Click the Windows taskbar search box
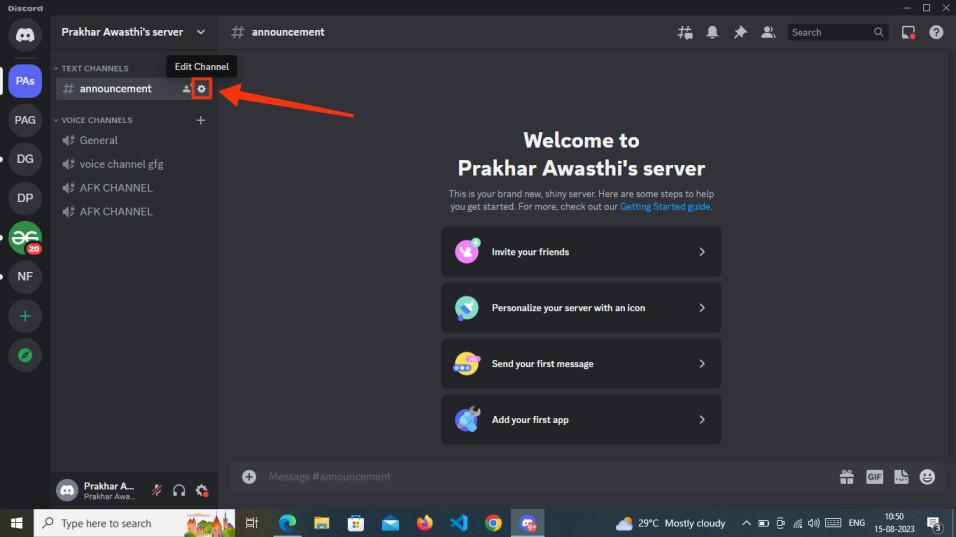 click(134, 523)
